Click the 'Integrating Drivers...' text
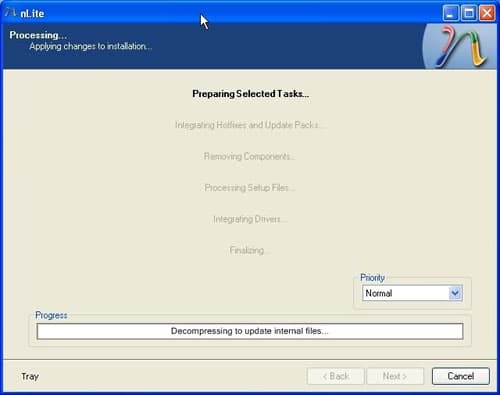The width and height of the screenshot is (500, 395). point(250,219)
